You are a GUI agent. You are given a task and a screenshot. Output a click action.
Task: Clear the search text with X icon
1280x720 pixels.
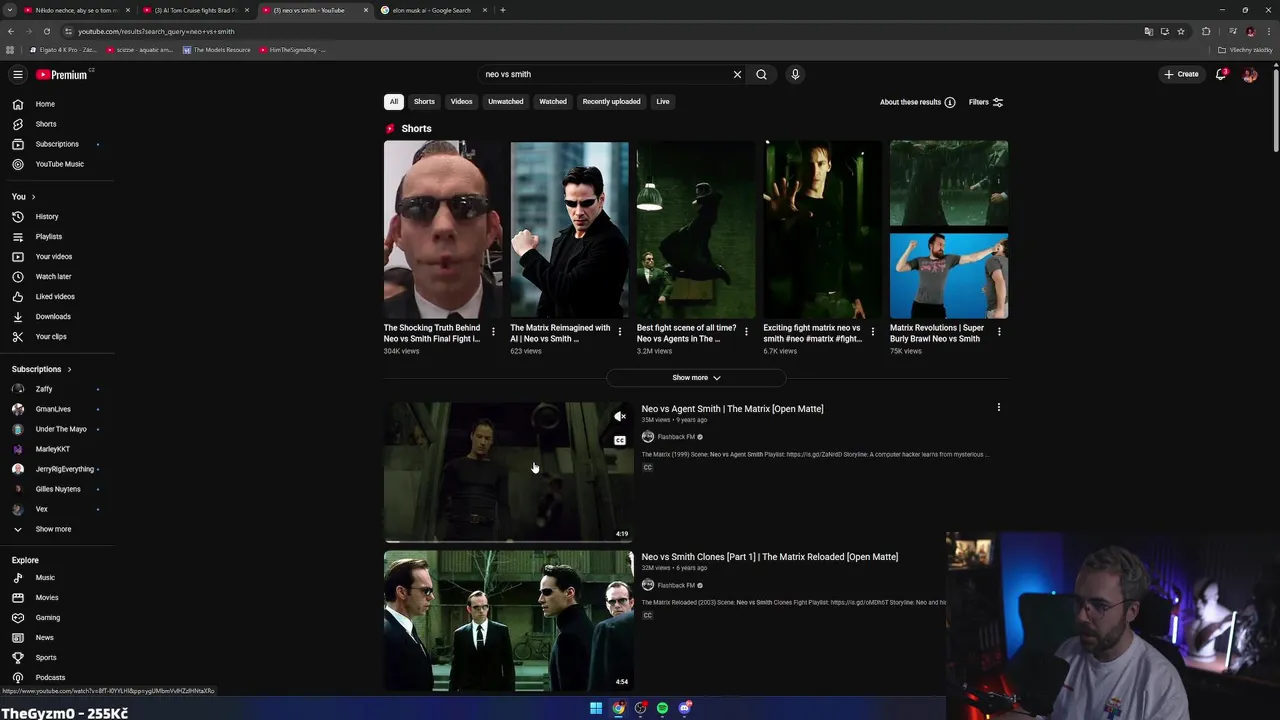point(737,74)
